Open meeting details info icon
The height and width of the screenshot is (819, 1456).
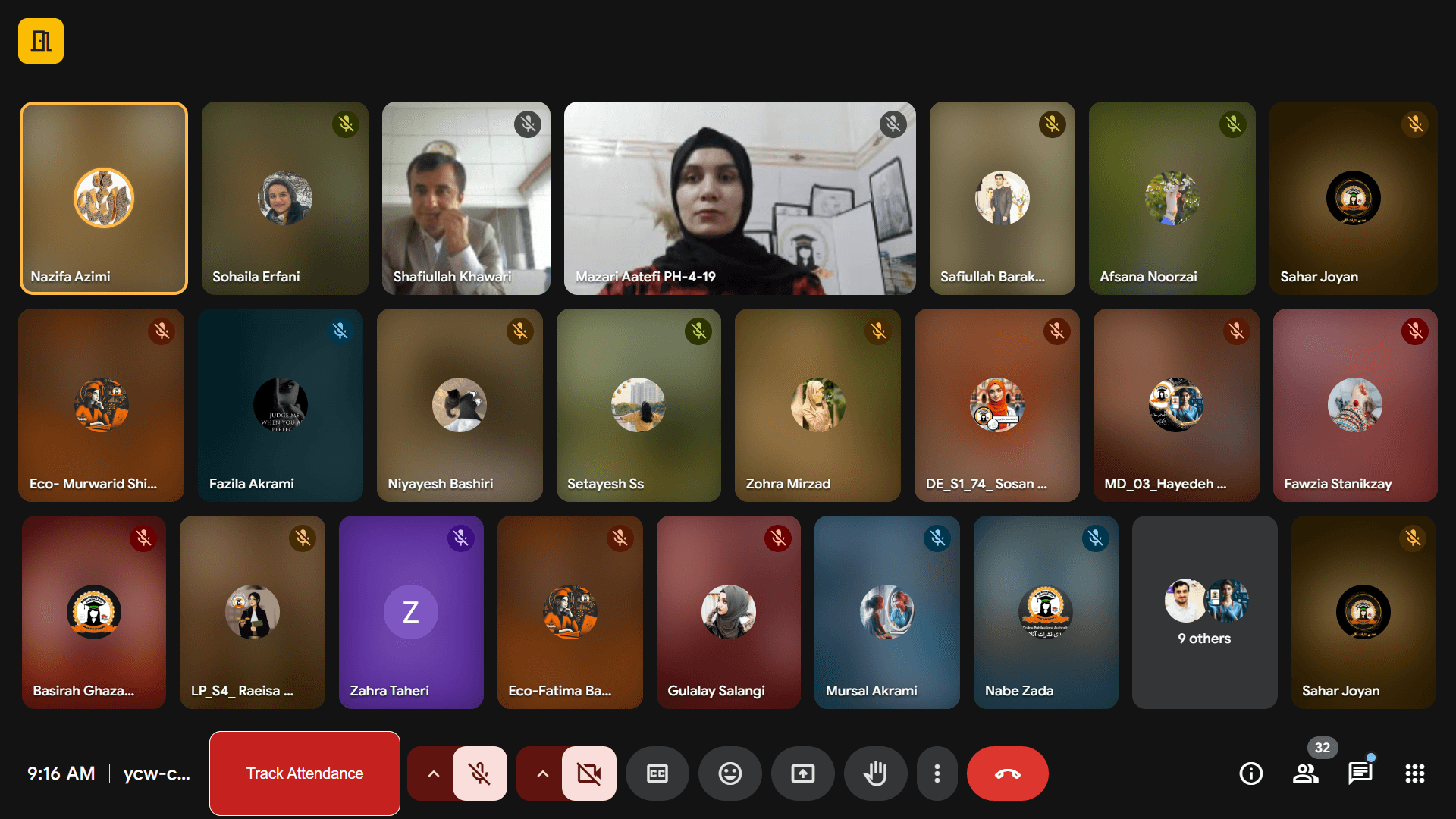(1250, 773)
